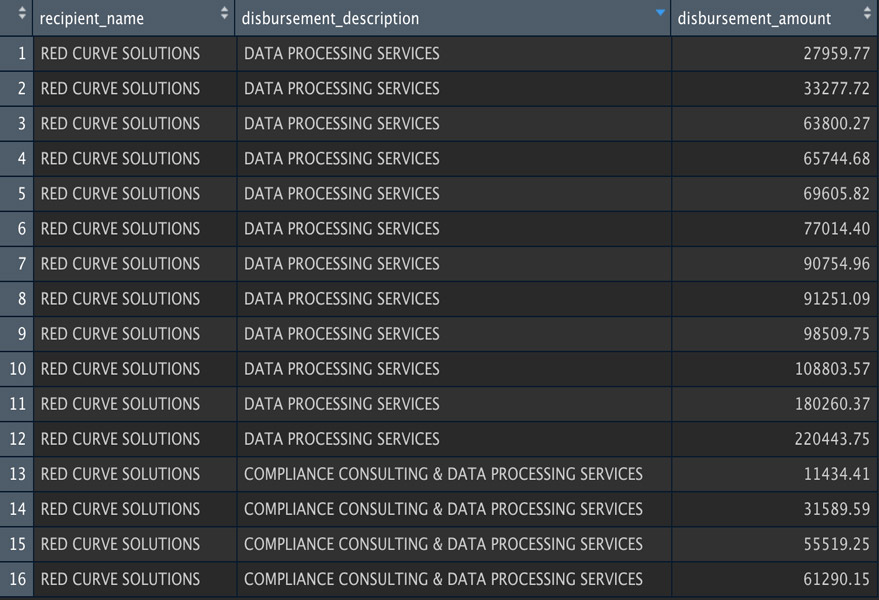The width and height of the screenshot is (879, 600).
Task: Click DATA PROCESSING SERVICES in row 1
Action: click(x=341, y=53)
